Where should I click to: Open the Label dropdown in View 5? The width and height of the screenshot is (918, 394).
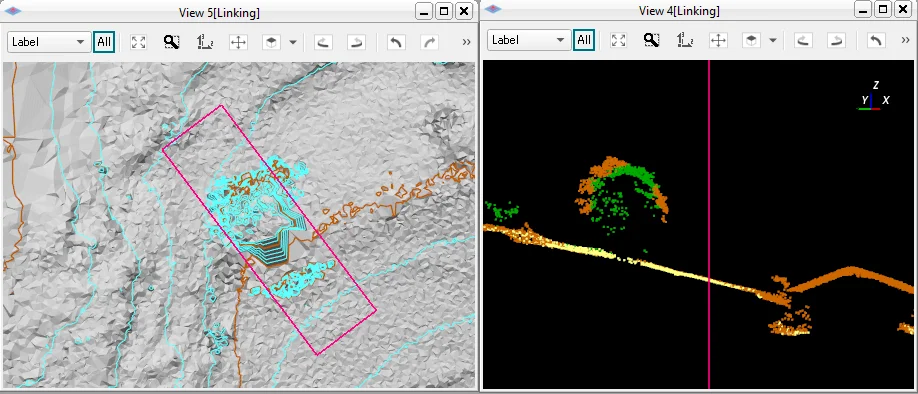[x=49, y=42]
